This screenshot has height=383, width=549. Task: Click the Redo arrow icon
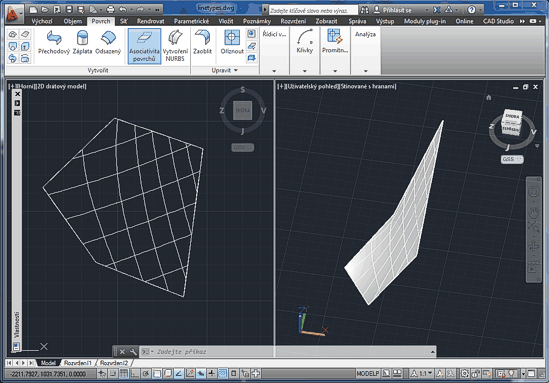tap(140, 10)
